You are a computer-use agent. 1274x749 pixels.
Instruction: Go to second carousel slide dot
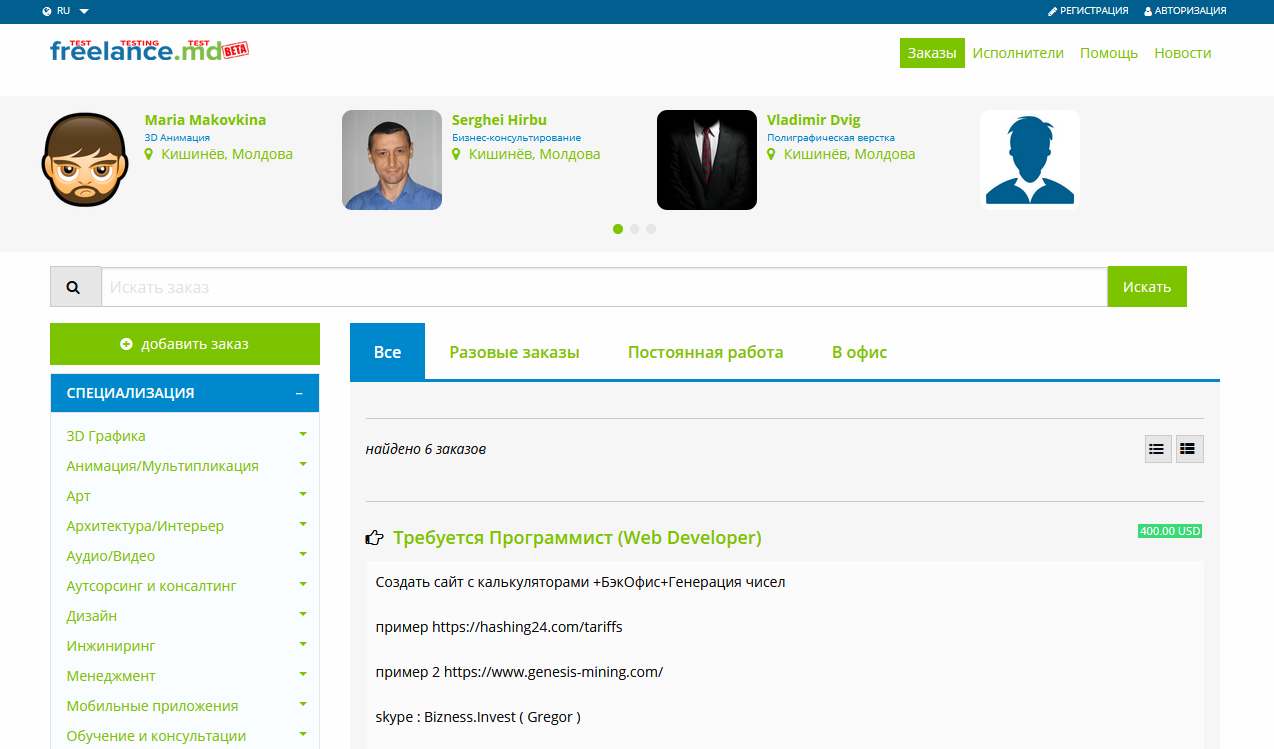pos(634,229)
